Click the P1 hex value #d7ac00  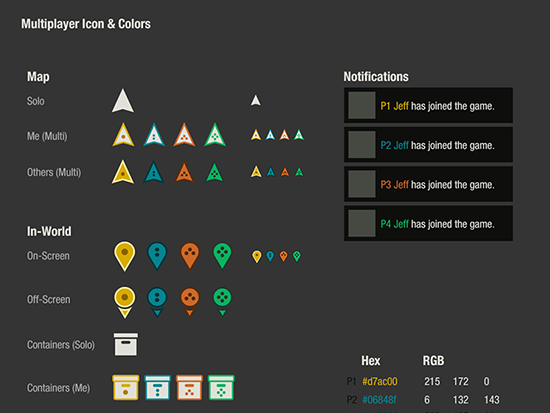coord(380,381)
